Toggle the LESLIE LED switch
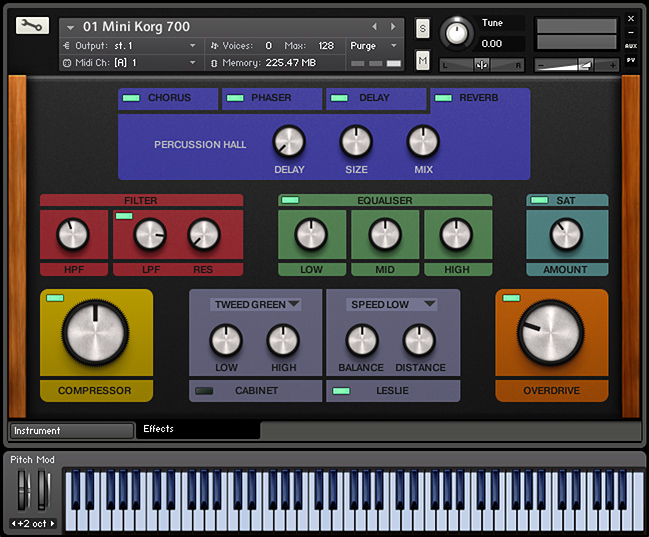 341,391
